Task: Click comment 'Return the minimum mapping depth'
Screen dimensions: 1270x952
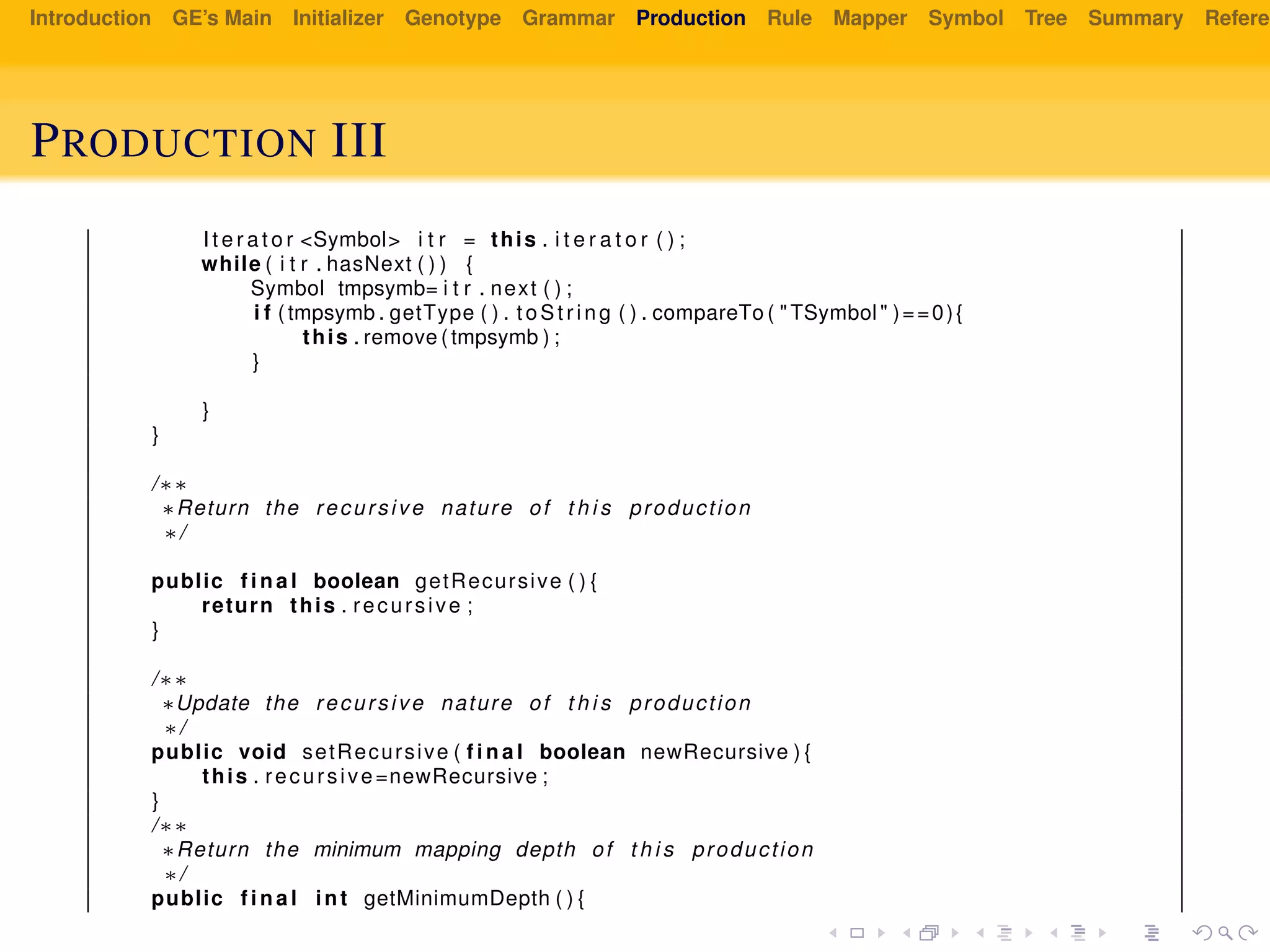Action: [488, 850]
